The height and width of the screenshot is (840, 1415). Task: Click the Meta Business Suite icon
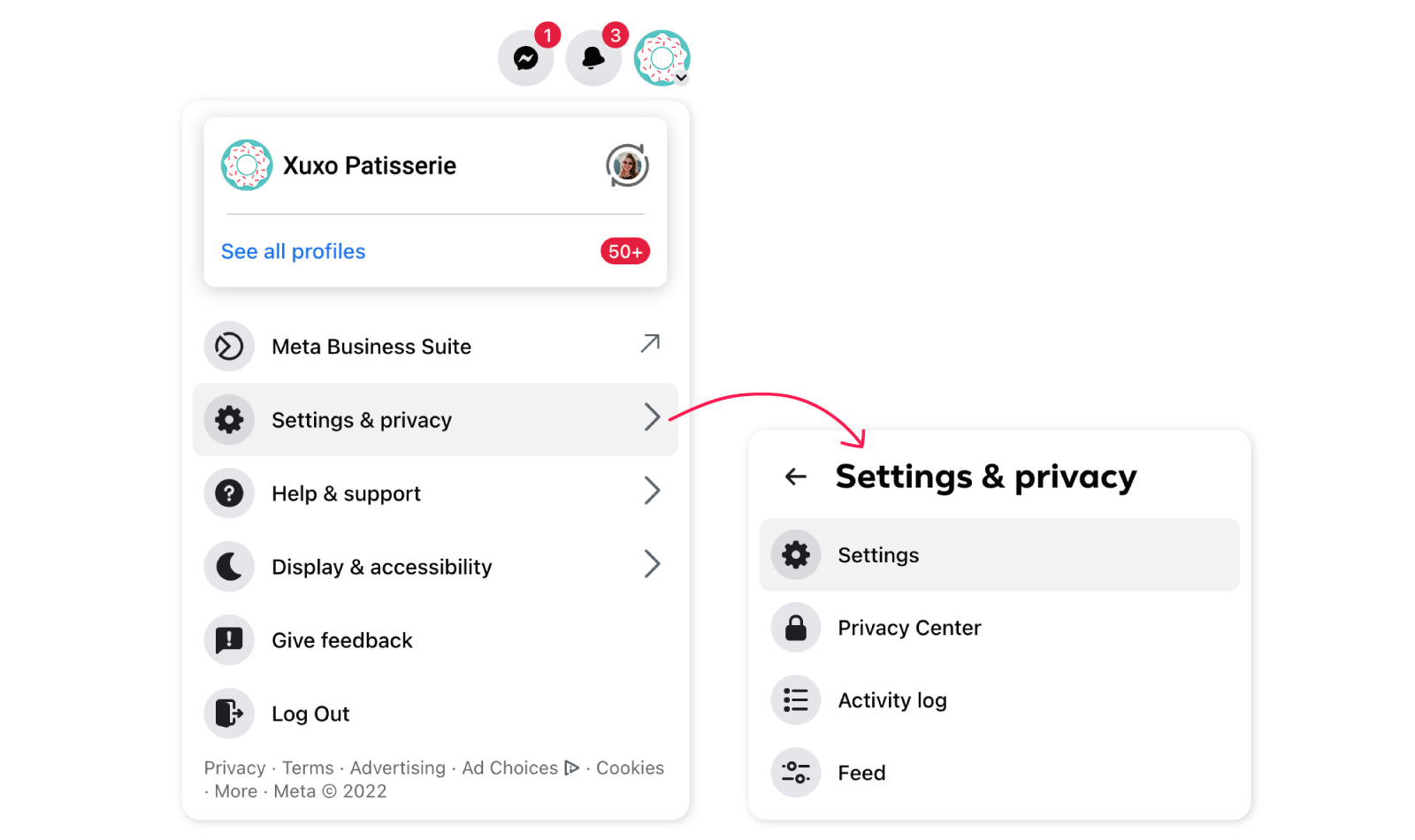229,346
